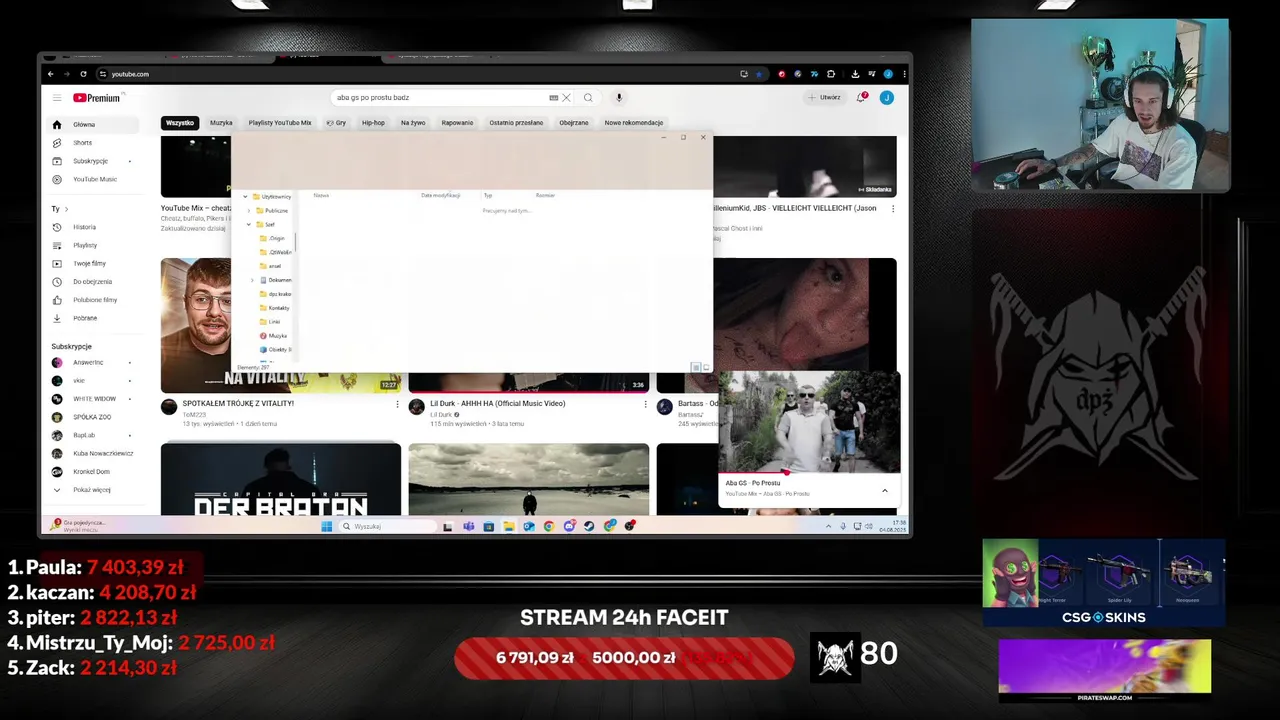Select Ostatnio przesłano chip
The width and height of the screenshot is (1280, 720).
point(516,123)
